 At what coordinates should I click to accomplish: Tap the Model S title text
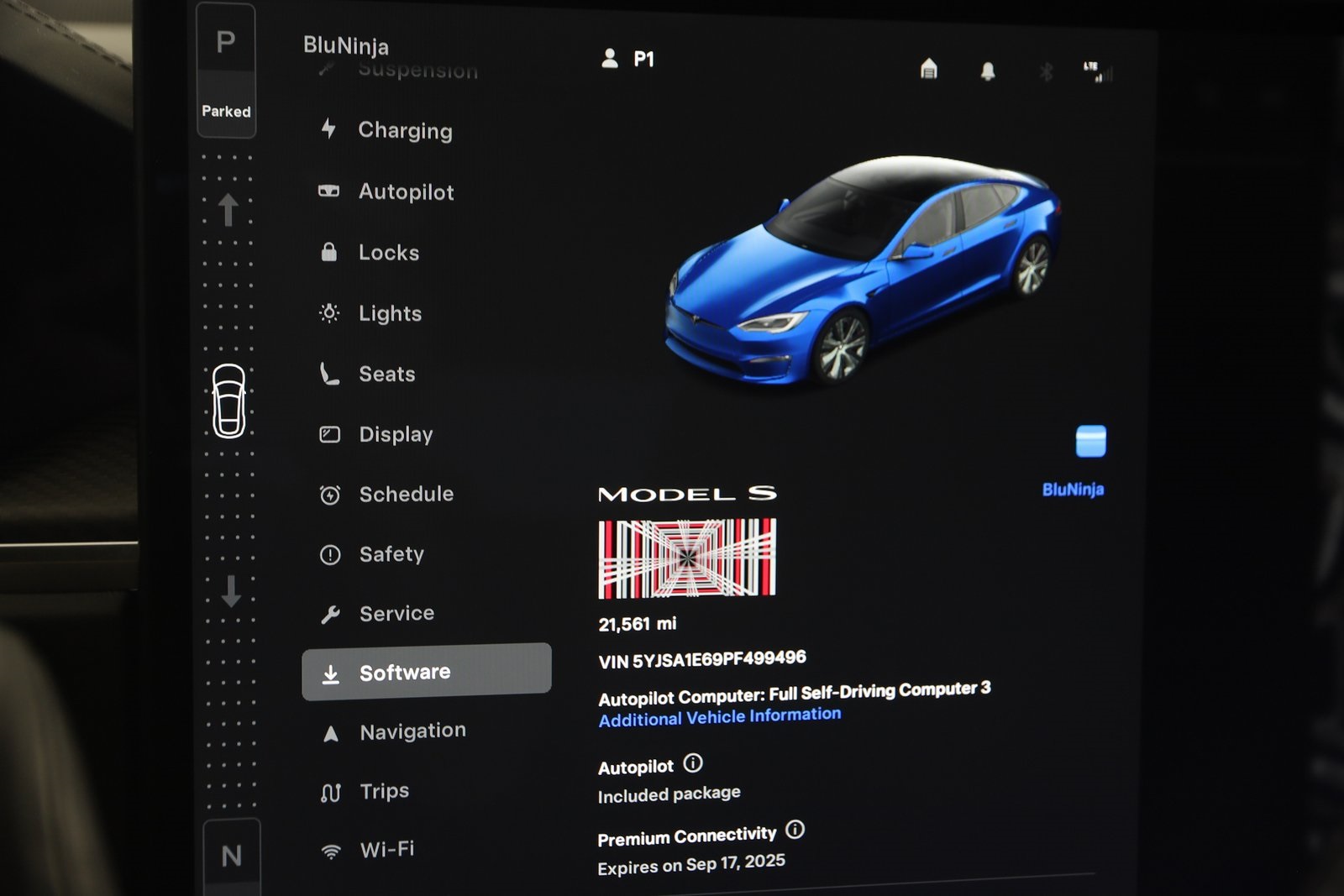687,494
